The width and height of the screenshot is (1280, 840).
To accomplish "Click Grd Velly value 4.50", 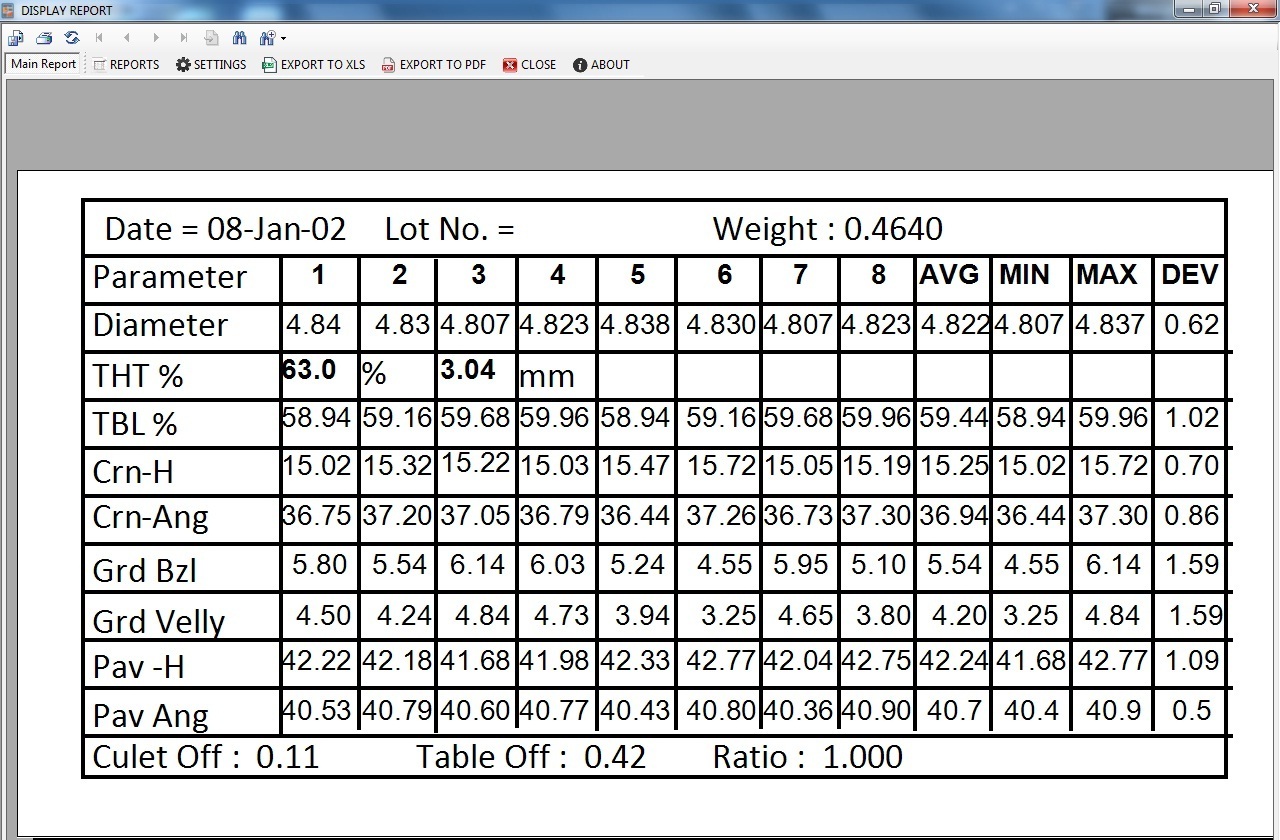I will [324, 615].
